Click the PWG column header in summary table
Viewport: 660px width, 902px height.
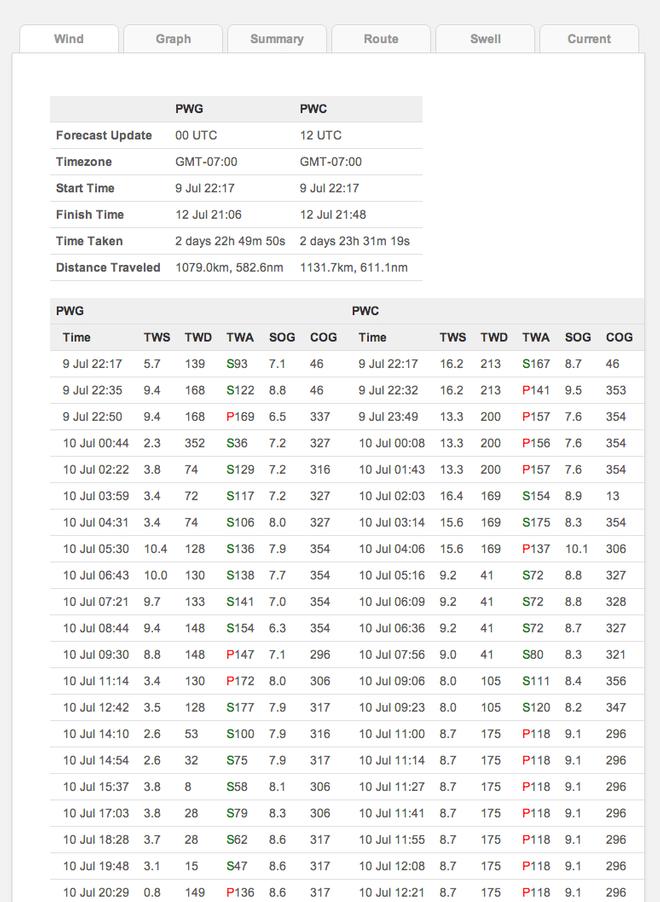[188, 109]
